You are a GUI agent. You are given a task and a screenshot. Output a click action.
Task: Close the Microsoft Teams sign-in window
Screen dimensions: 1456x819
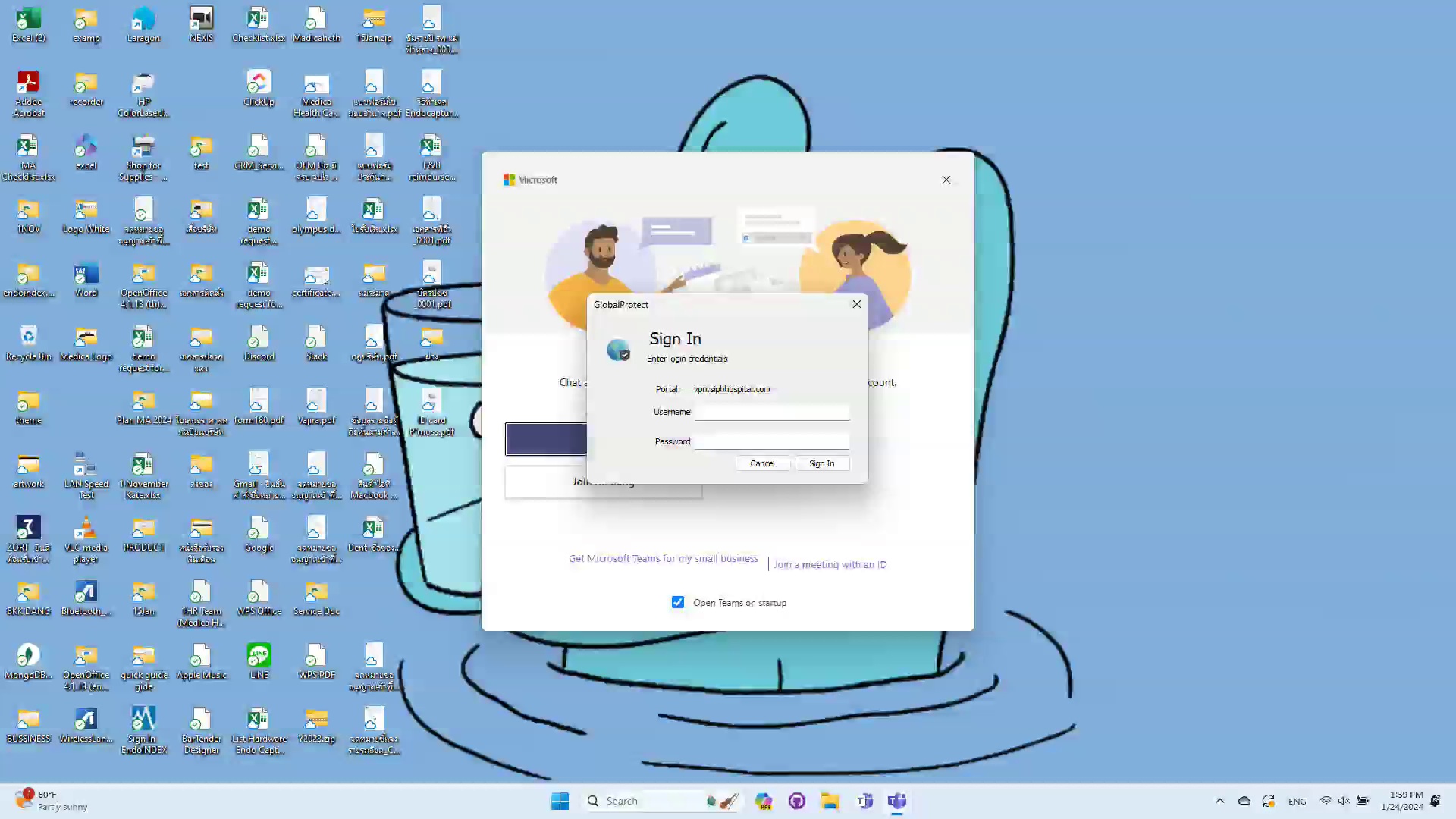coord(946,180)
